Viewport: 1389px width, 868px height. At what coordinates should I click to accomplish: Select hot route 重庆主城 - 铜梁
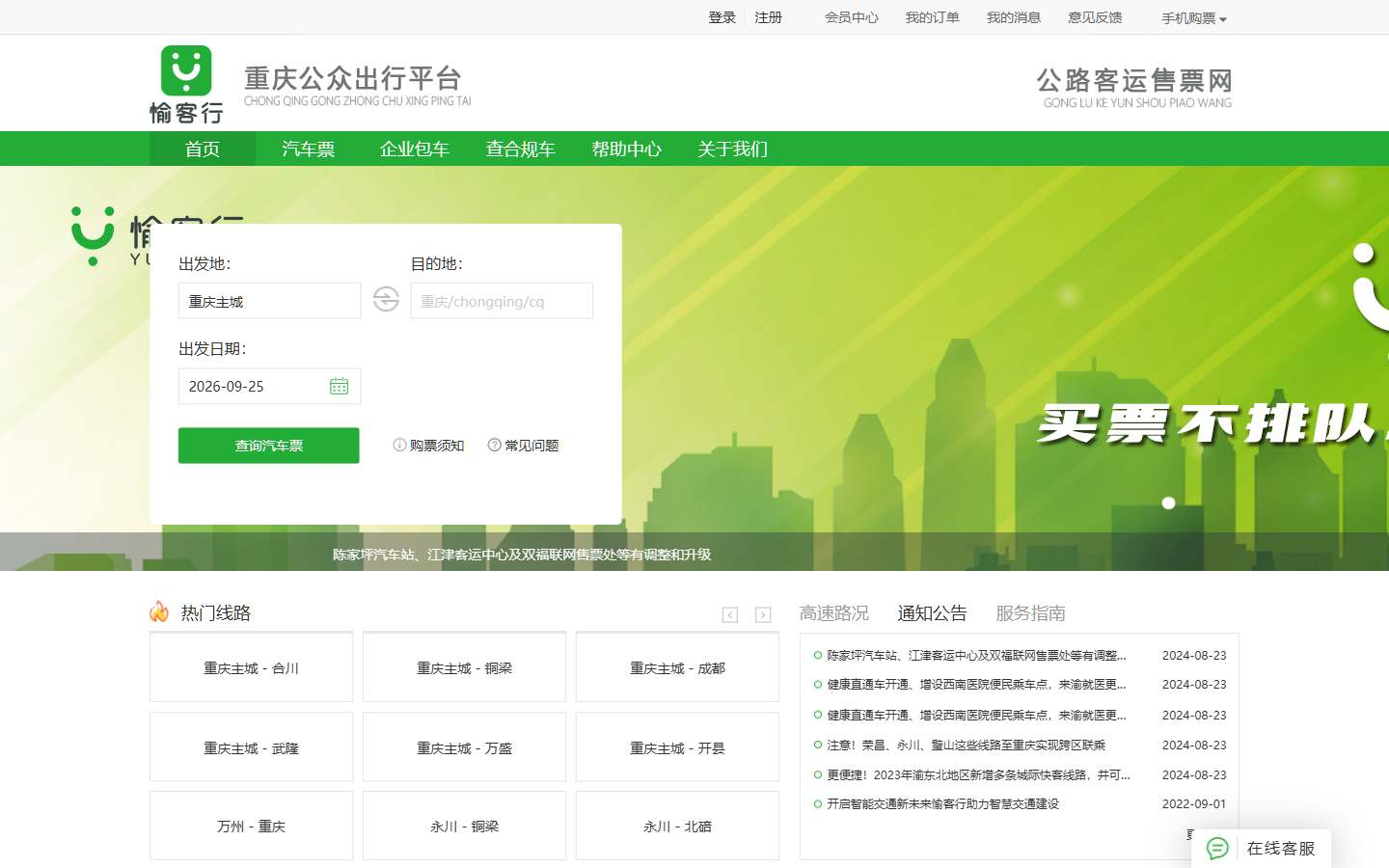pos(464,667)
